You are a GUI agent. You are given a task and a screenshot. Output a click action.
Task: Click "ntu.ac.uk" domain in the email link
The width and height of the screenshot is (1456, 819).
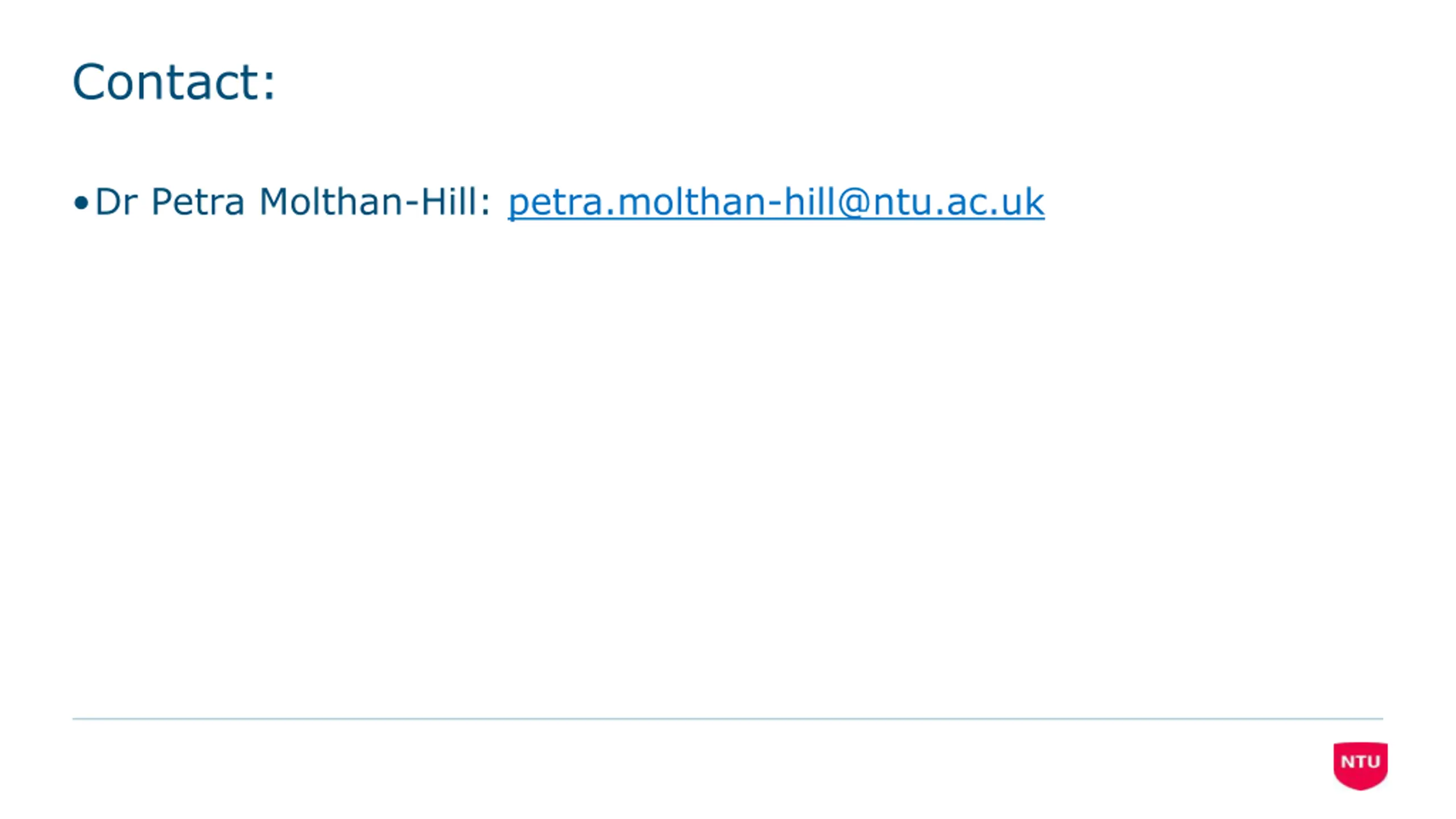click(x=959, y=202)
